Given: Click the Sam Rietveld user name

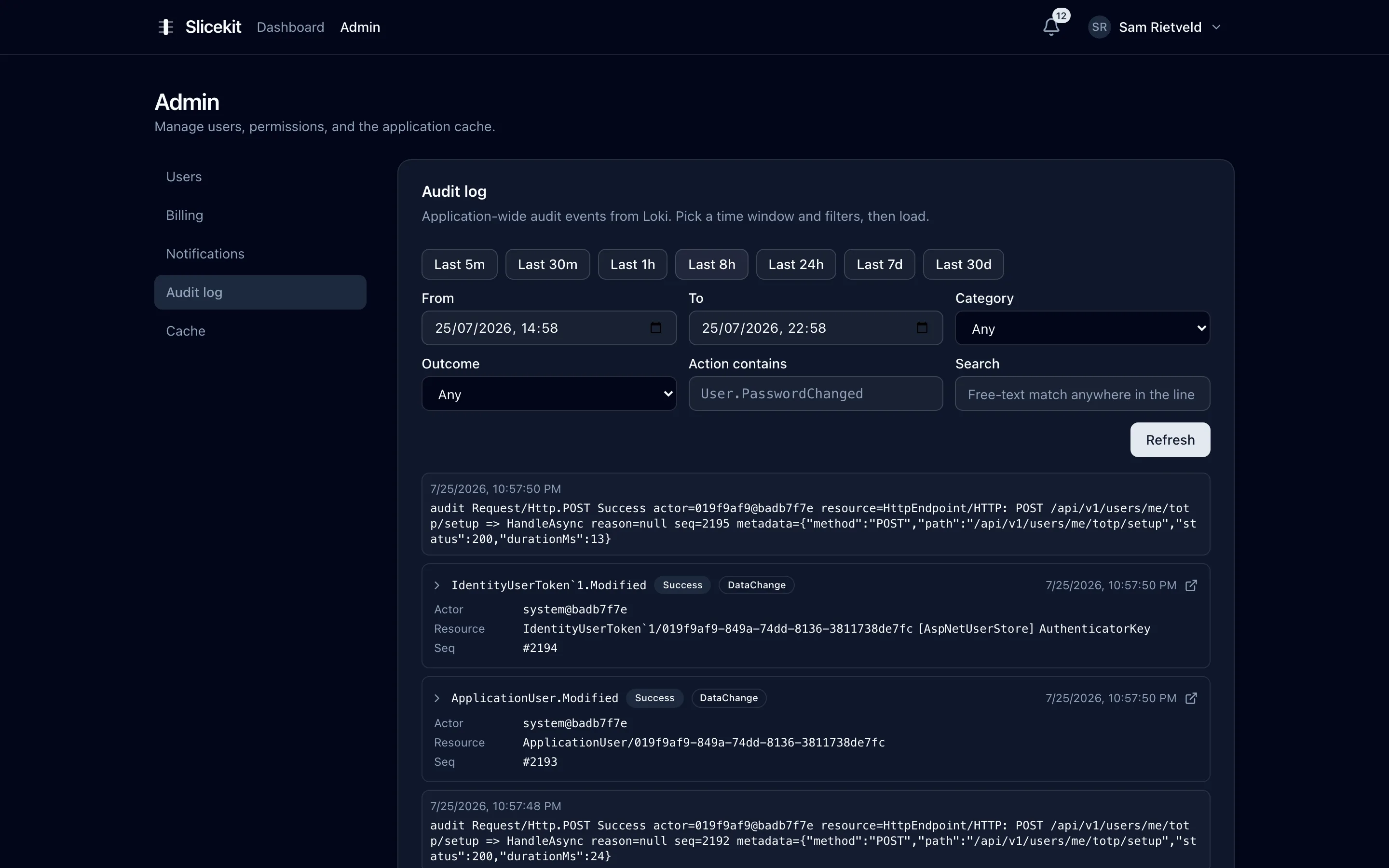Looking at the screenshot, I should 1160,27.
